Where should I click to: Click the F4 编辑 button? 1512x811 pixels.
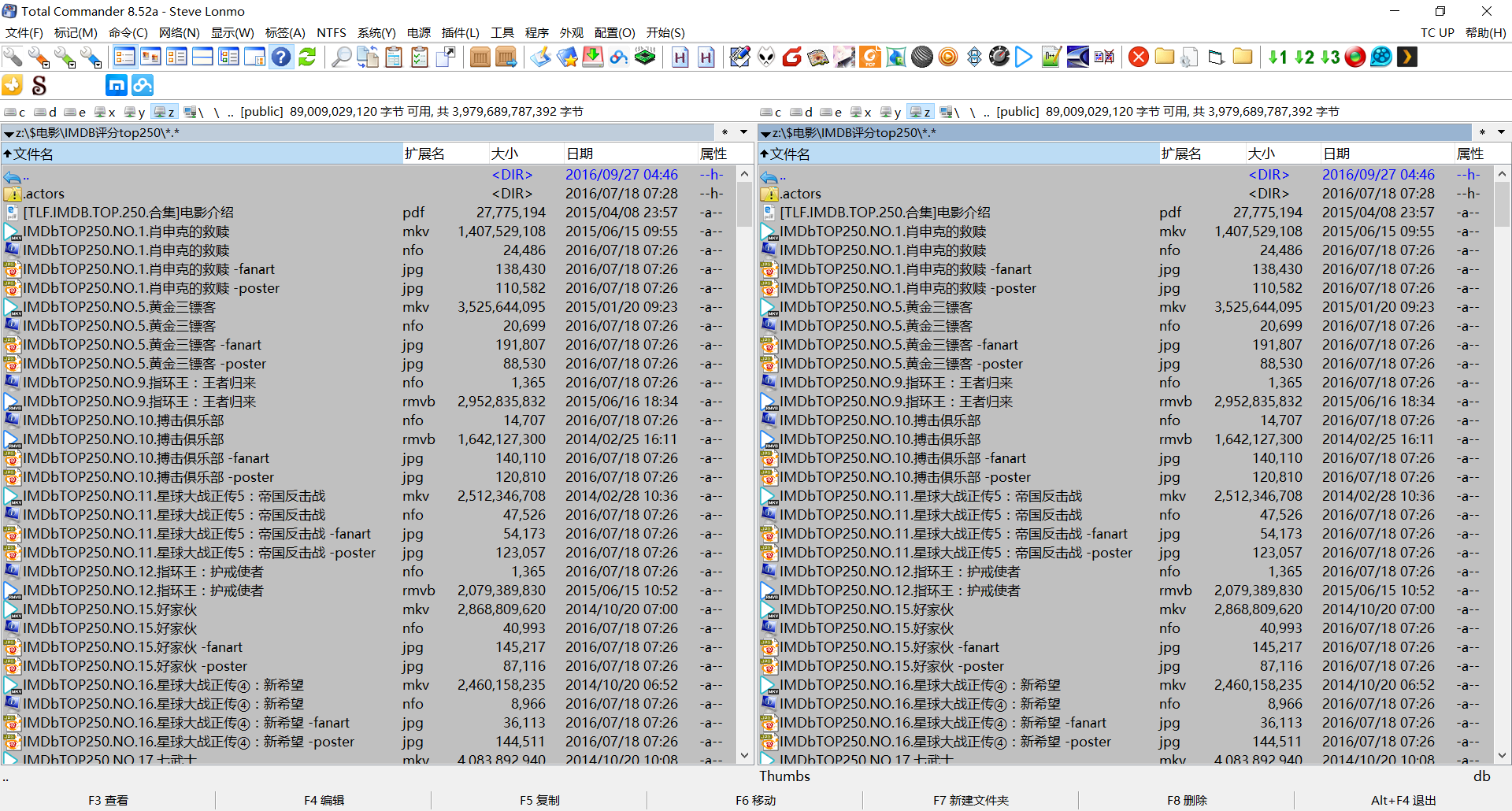point(324,800)
